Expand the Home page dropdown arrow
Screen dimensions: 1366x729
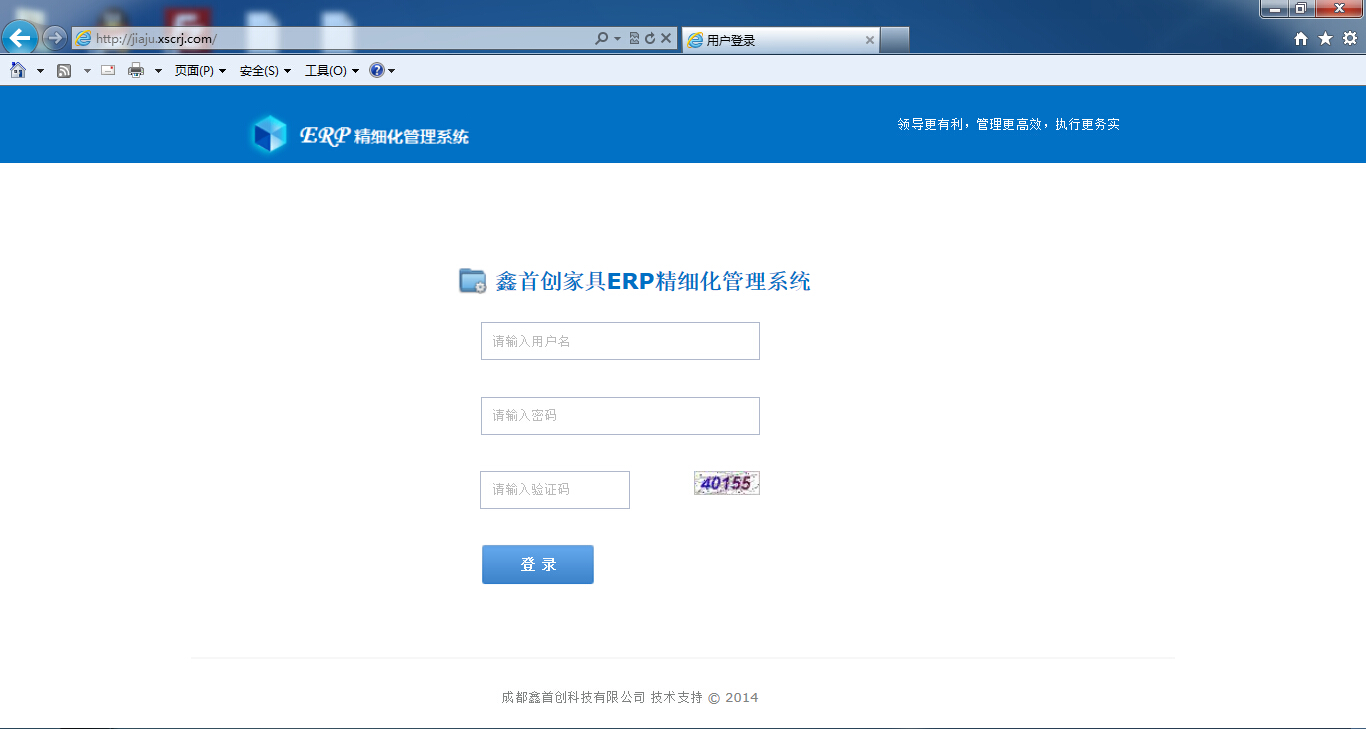tap(40, 71)
